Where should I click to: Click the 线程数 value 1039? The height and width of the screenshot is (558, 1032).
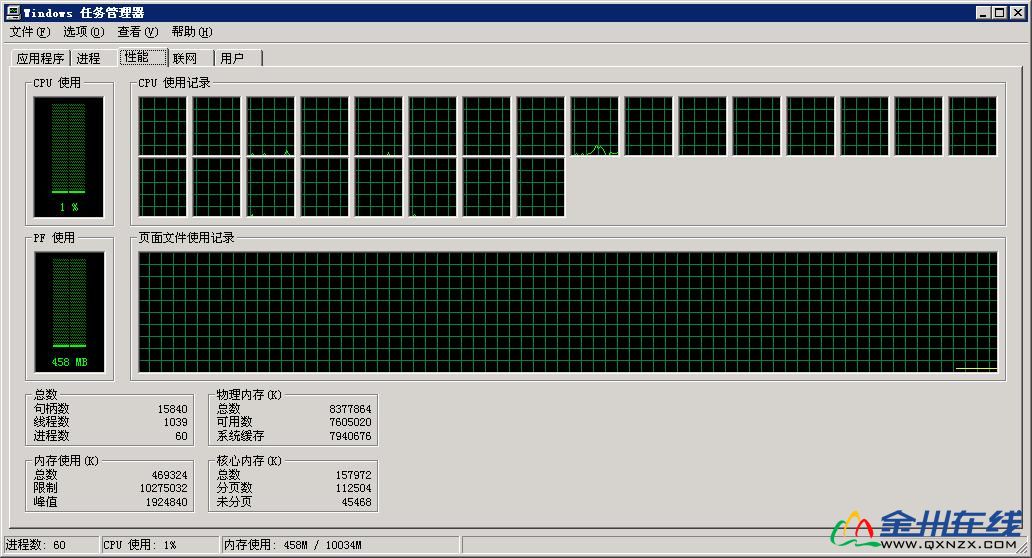click(176, 422)
